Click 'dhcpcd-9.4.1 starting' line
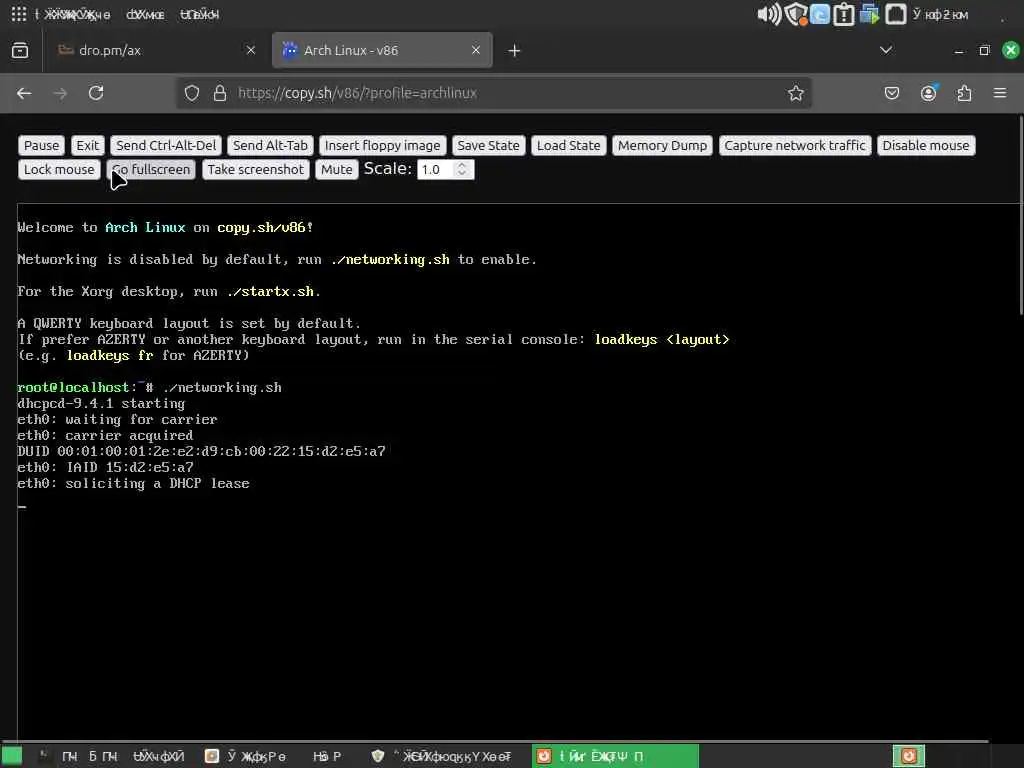 [101, 404]
